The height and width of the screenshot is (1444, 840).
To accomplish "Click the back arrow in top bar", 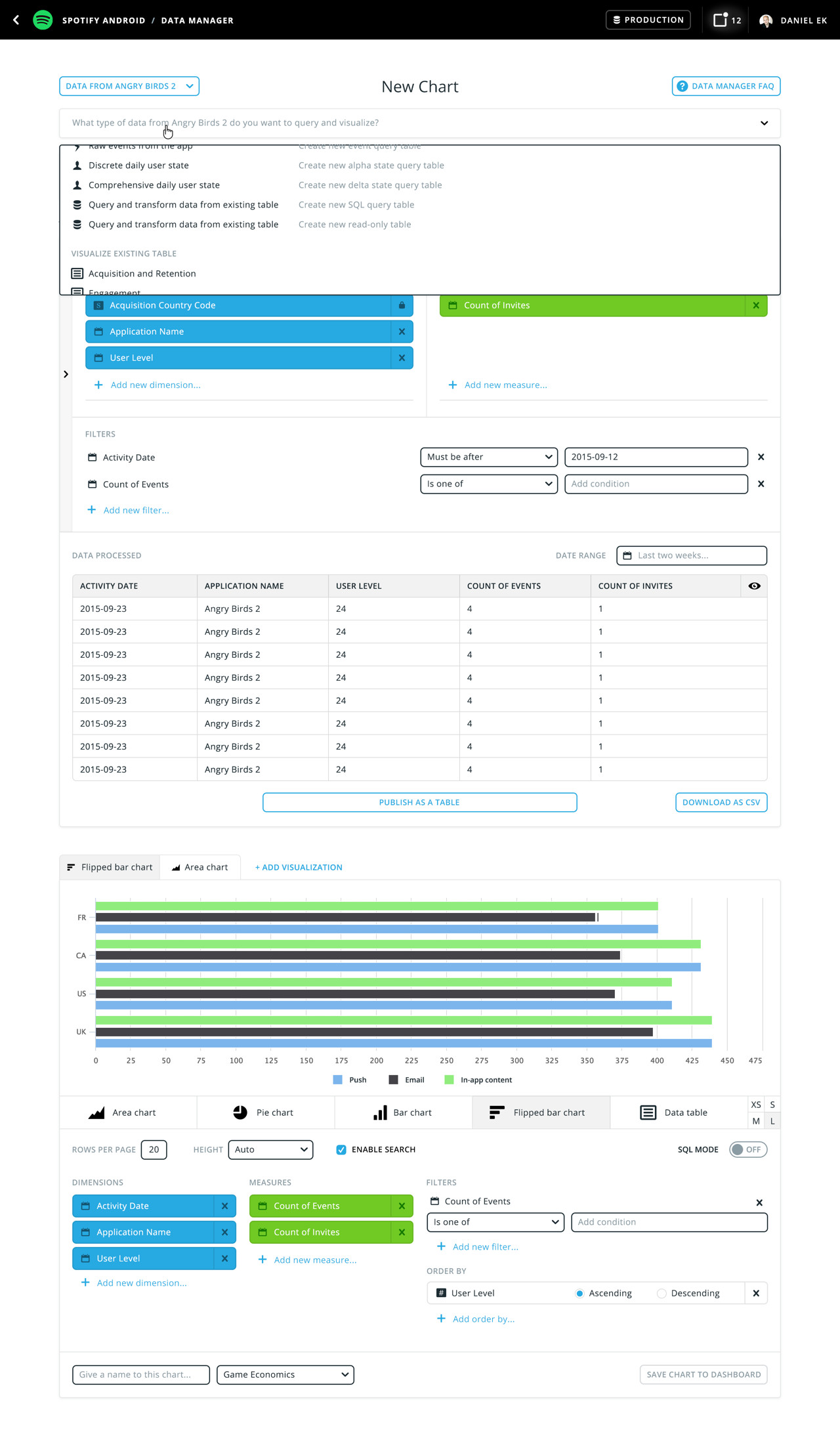I will tap(16, 20).
